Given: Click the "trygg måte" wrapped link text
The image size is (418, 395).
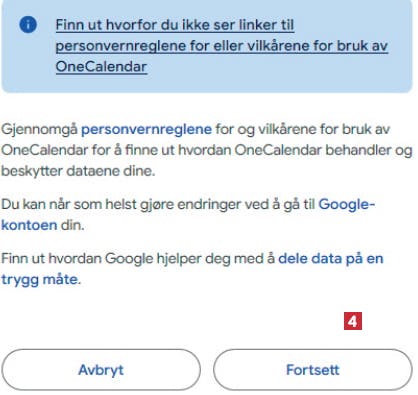Looking at the screenshot, I should (40, 279).
